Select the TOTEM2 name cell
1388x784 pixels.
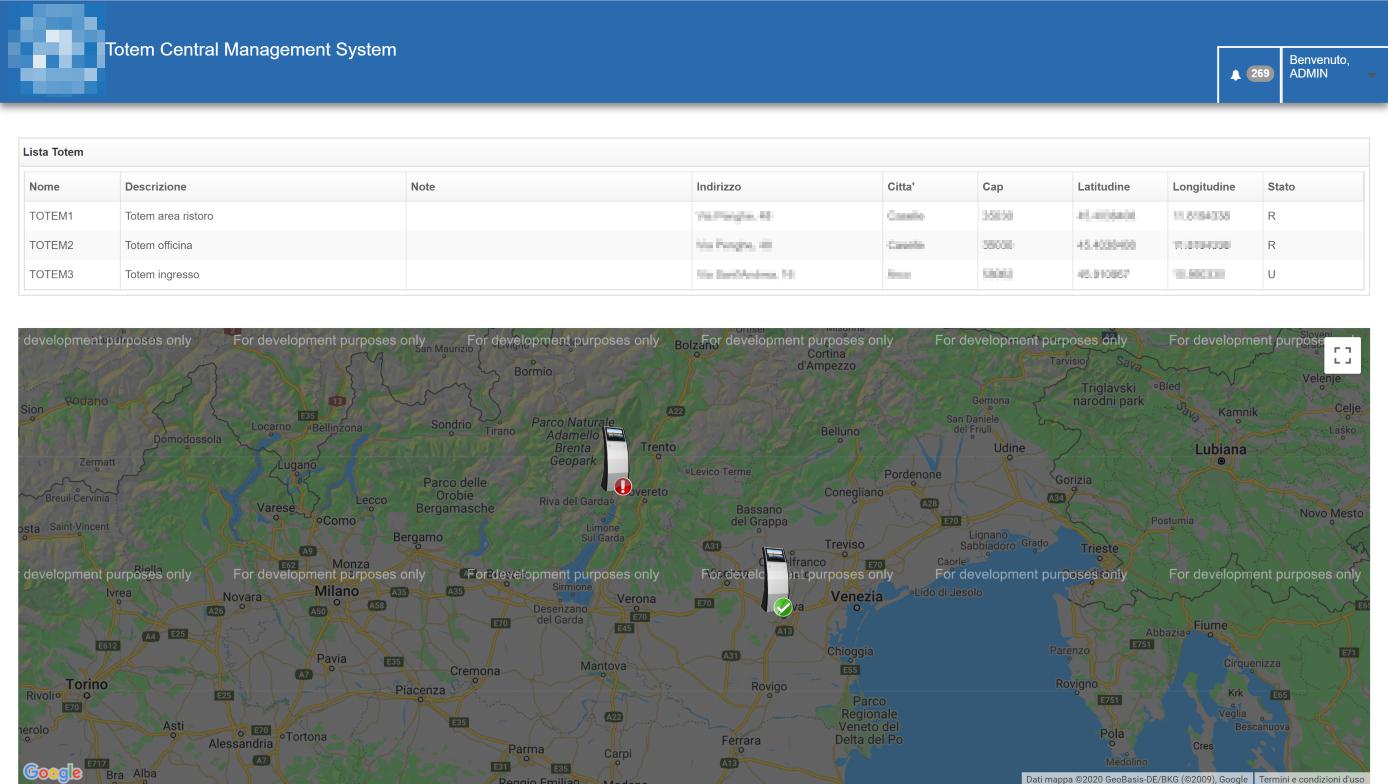point(72,245)
